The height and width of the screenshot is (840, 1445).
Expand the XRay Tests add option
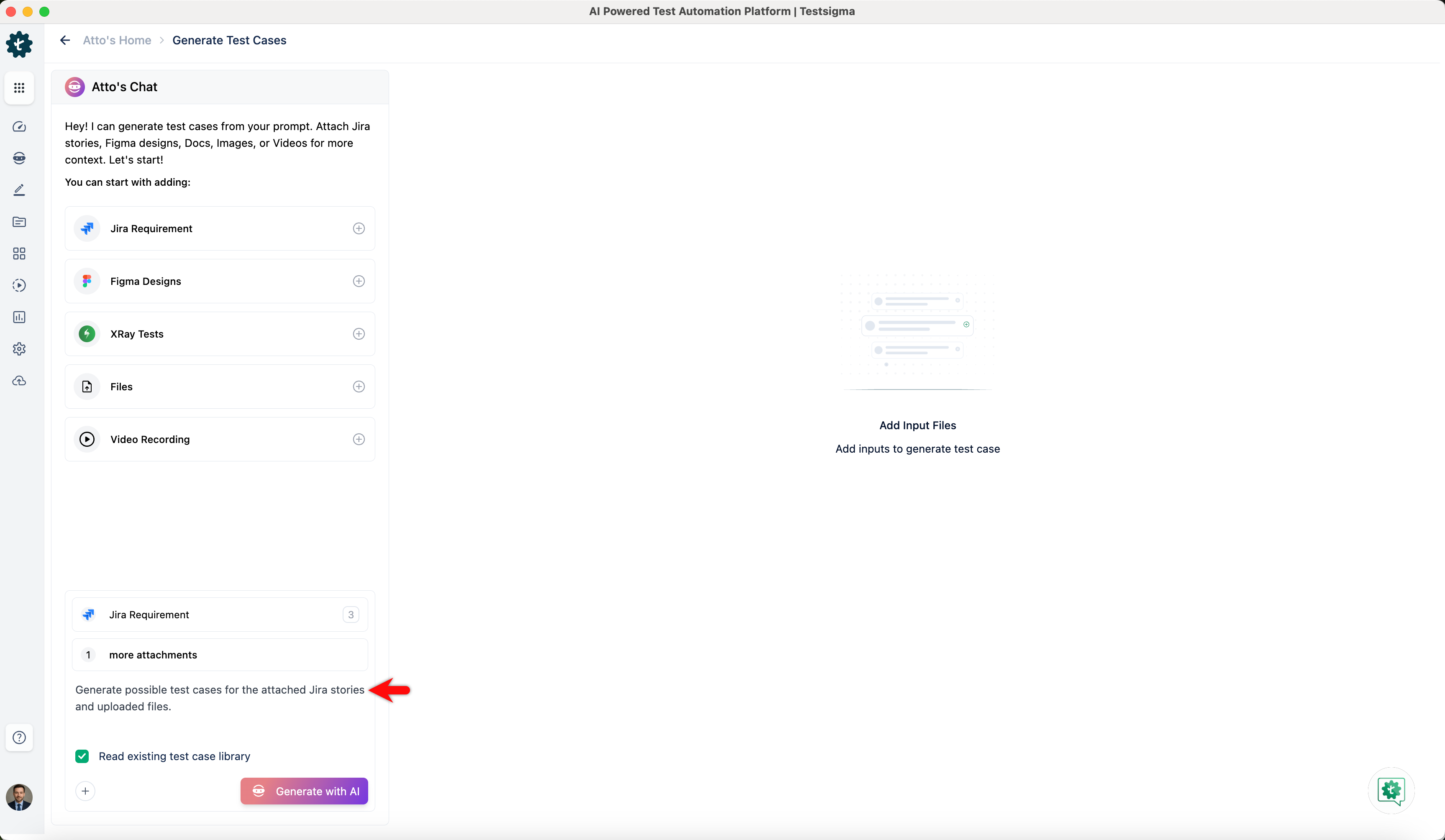(359, 334)
